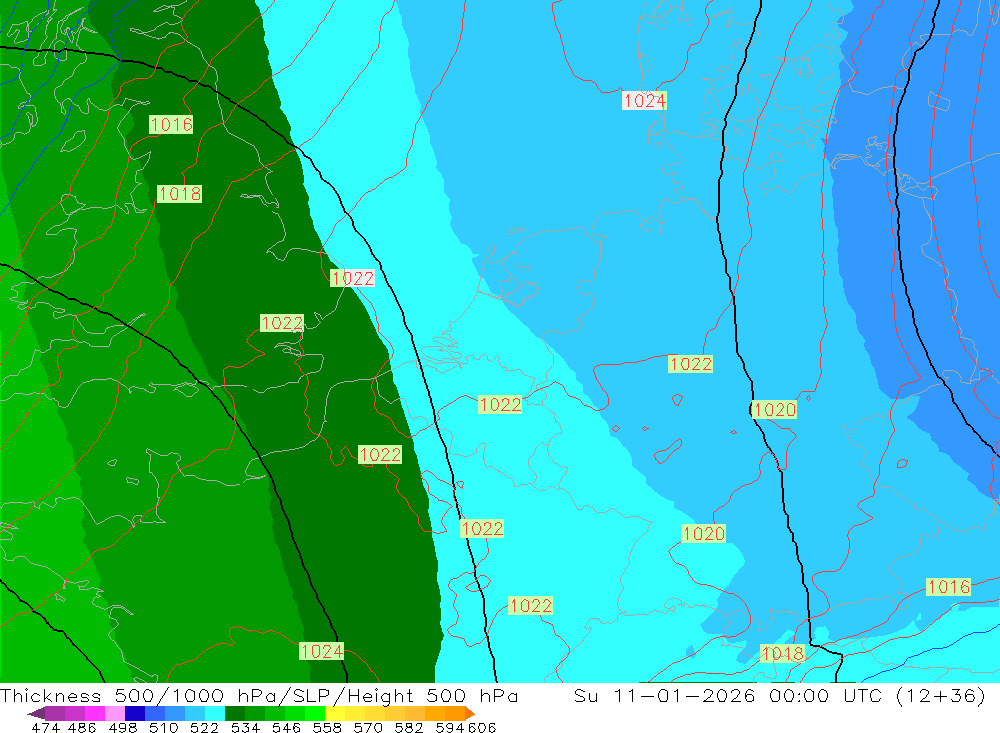Pick the dark navy blue legend swatch

[135, 713]
